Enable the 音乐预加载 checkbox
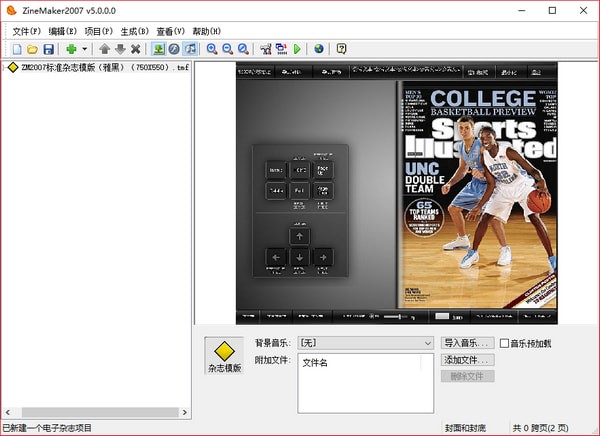600x436 pixels. [x=505, y=343]
